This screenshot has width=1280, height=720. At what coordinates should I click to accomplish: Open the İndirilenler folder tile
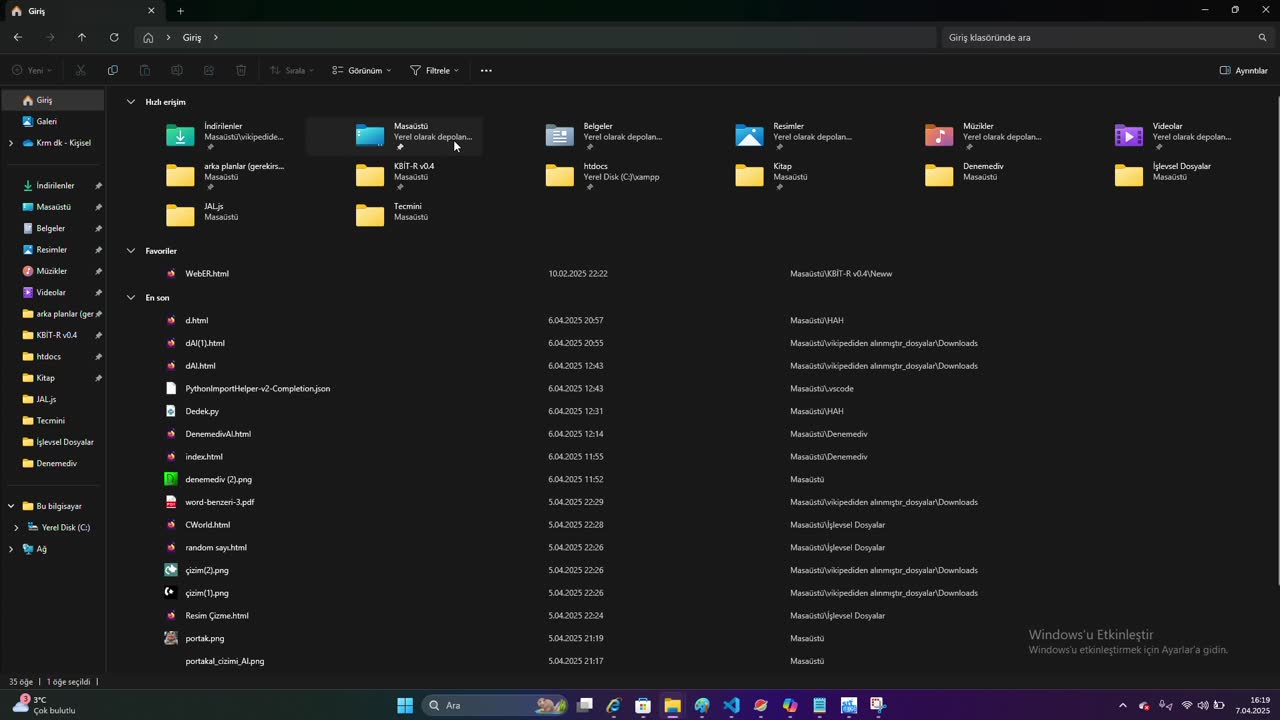click(x=226, y=136)
